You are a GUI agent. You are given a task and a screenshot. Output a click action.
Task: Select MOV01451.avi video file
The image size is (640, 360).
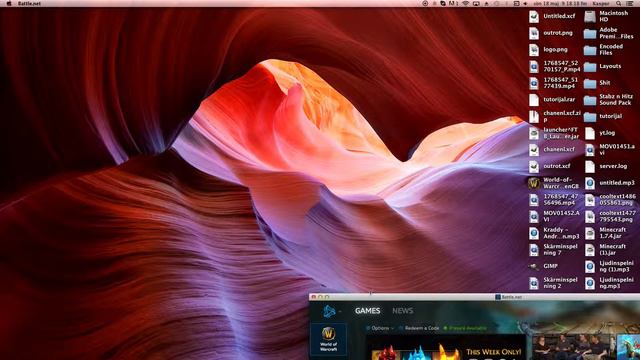pos(610,149)
